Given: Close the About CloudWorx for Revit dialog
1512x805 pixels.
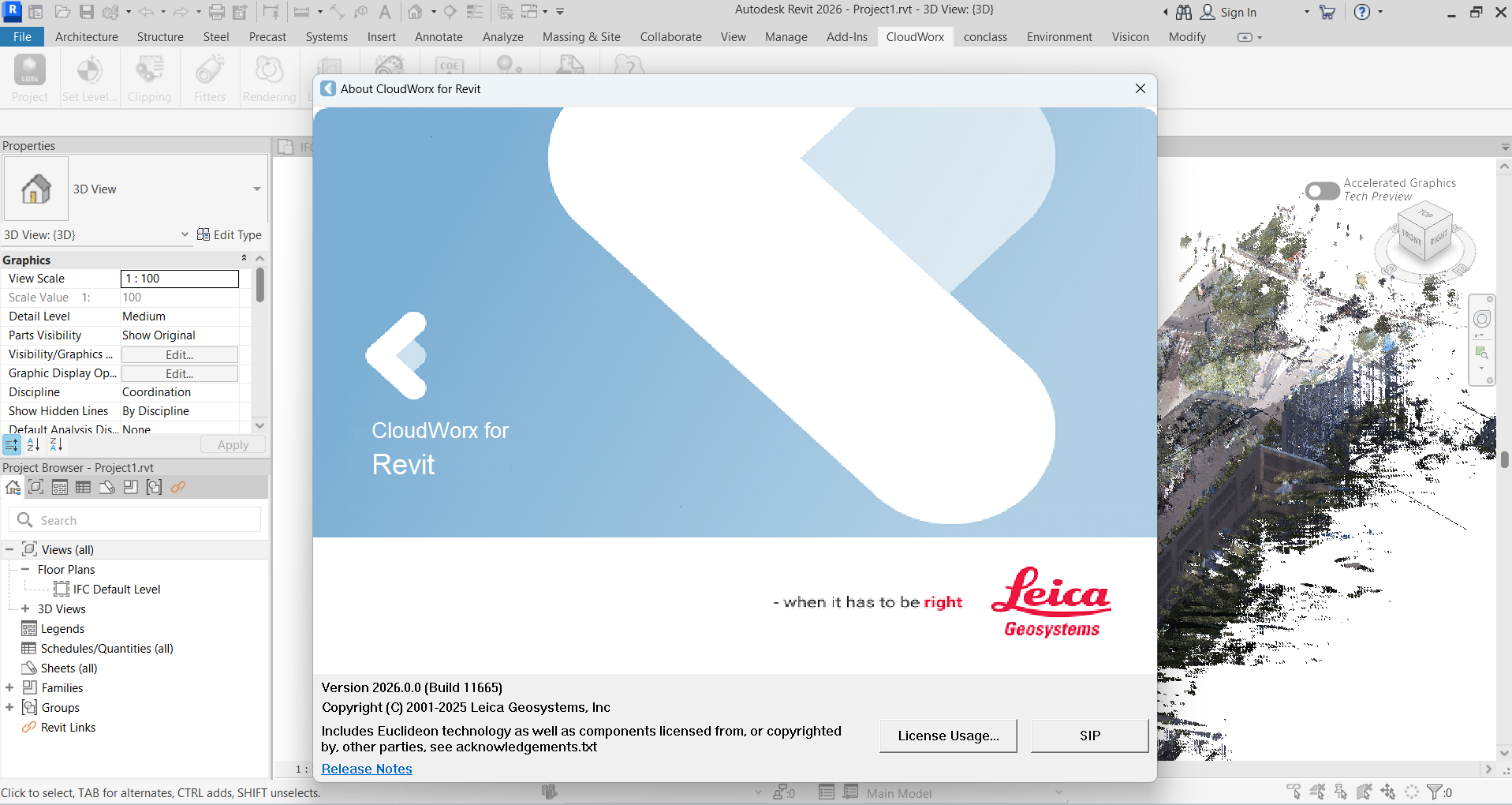Looking at the screenshot, I should click(1140, 88).
